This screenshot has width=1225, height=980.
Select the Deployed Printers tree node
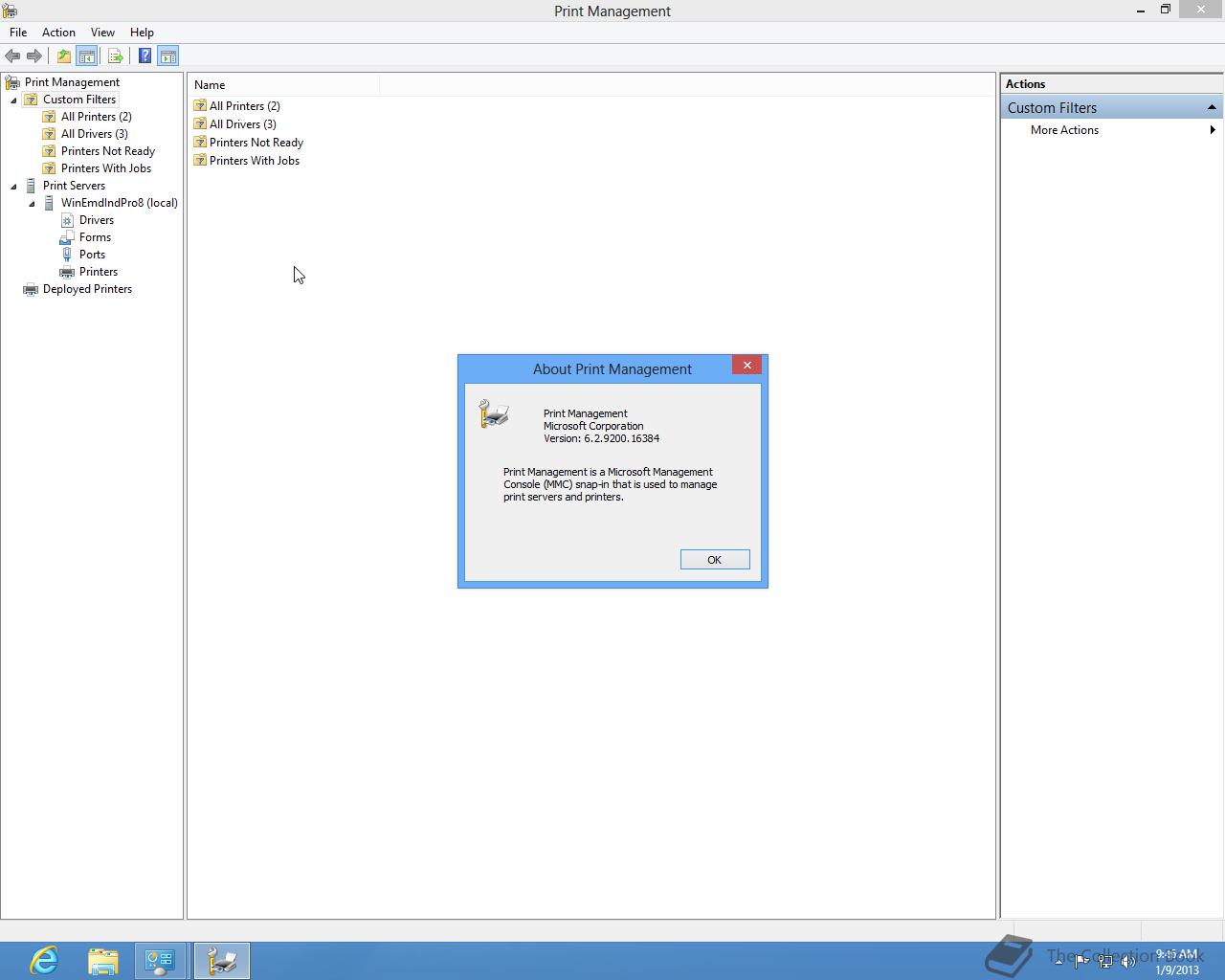tap(87, 289)
